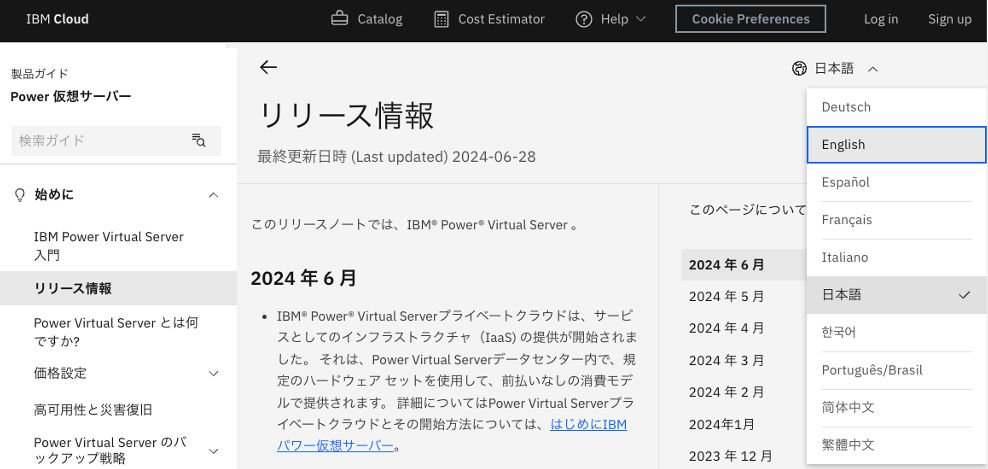
Task: Click the Catalog briefcase icon
Action: tap(340, 19)
